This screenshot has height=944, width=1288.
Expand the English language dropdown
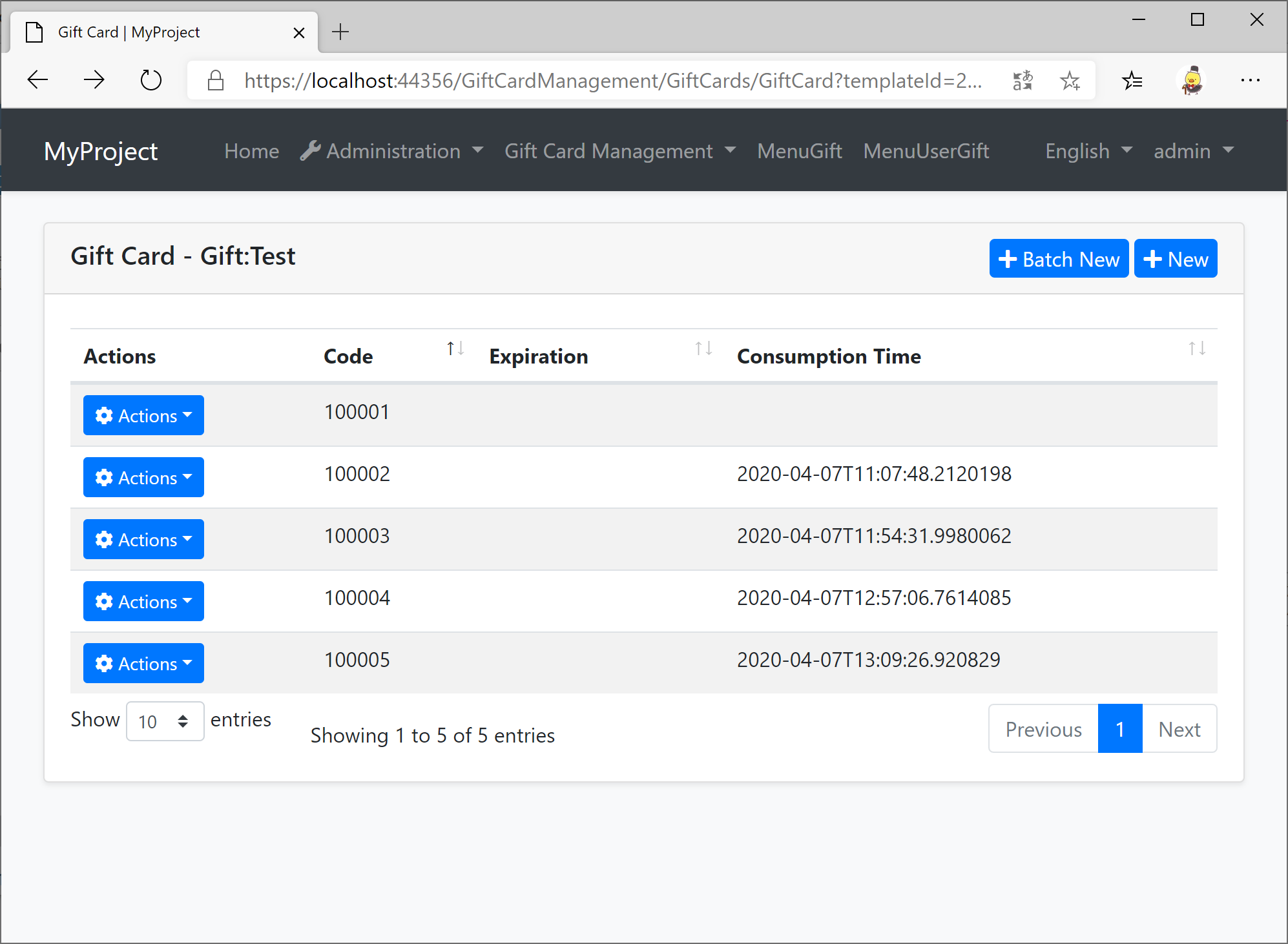1089,151
